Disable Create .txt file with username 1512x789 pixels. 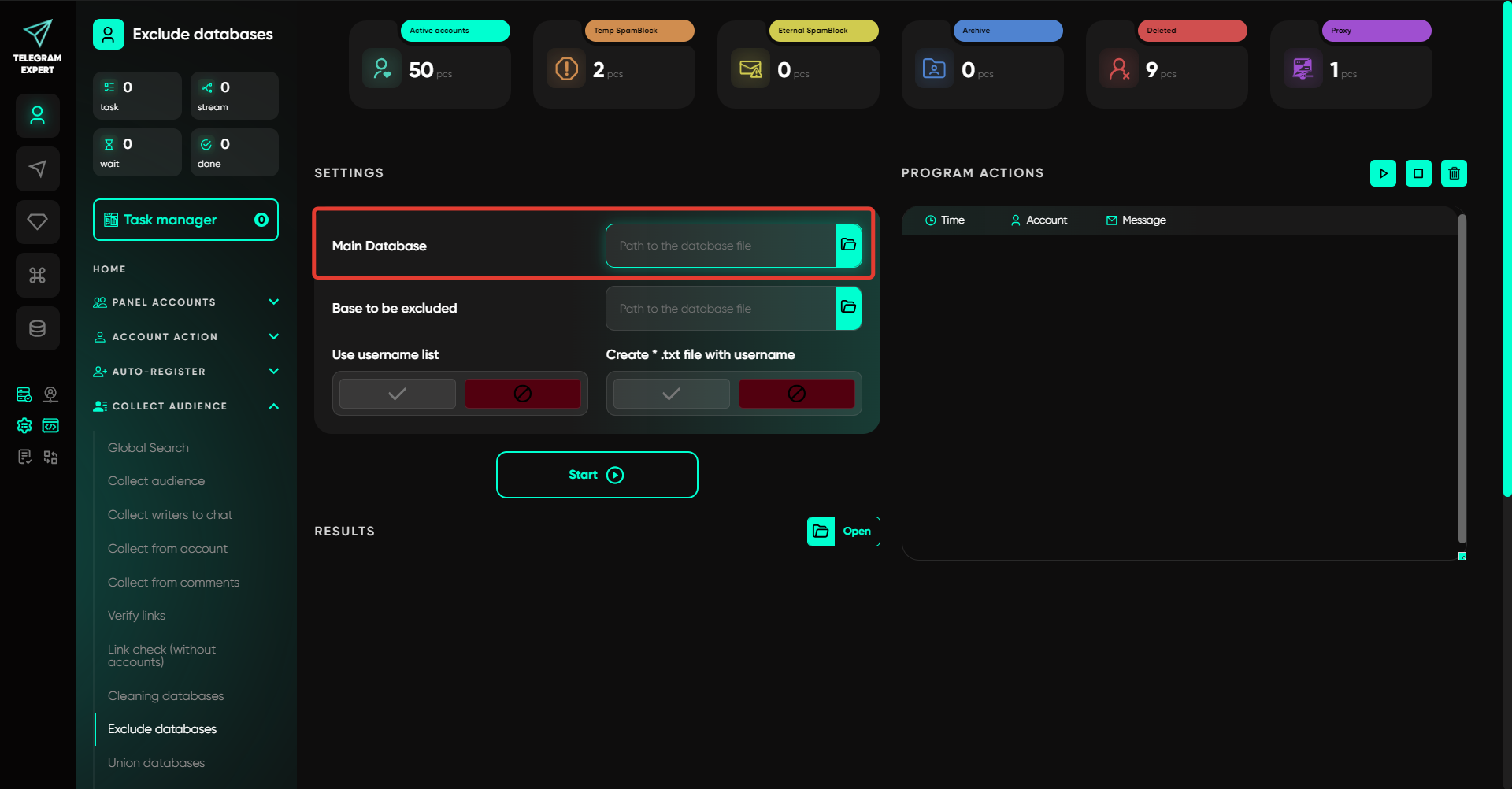point(796,394)
